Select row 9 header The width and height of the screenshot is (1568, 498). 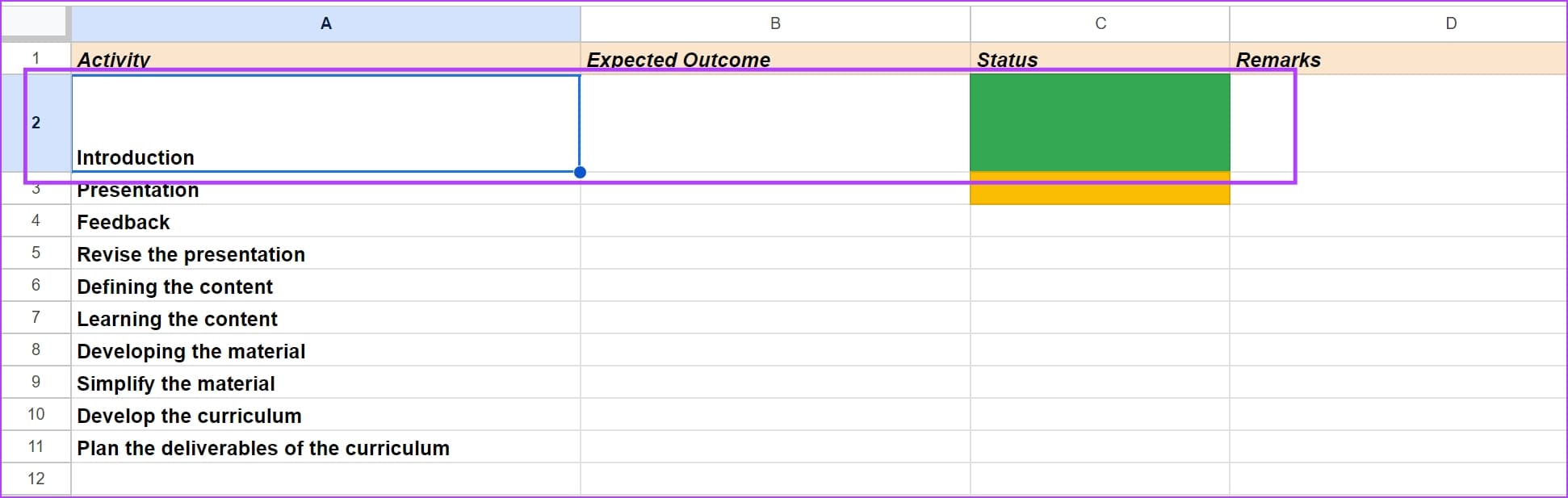click(36, 382)
